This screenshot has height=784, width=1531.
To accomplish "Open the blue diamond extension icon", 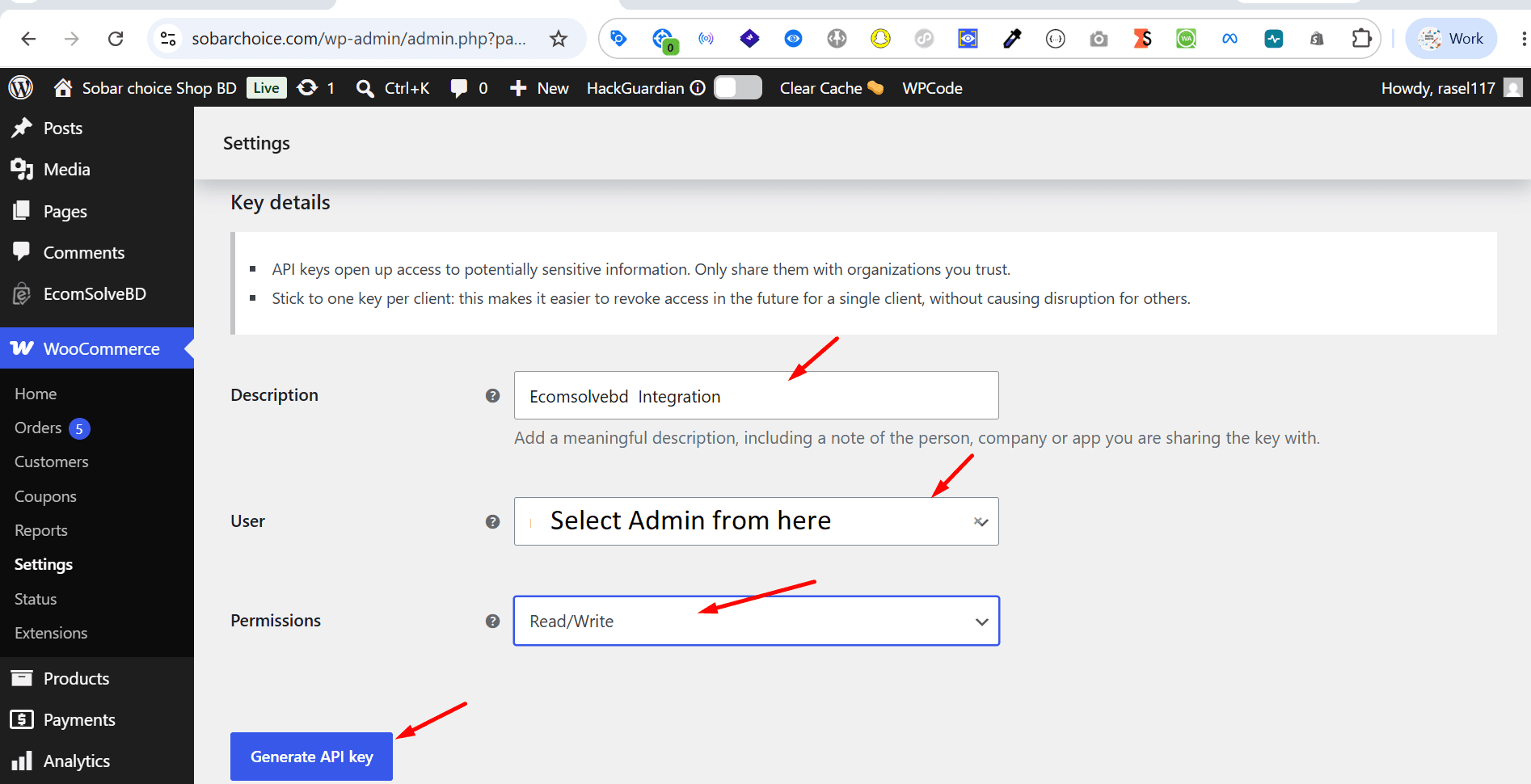I will (749, 38).
